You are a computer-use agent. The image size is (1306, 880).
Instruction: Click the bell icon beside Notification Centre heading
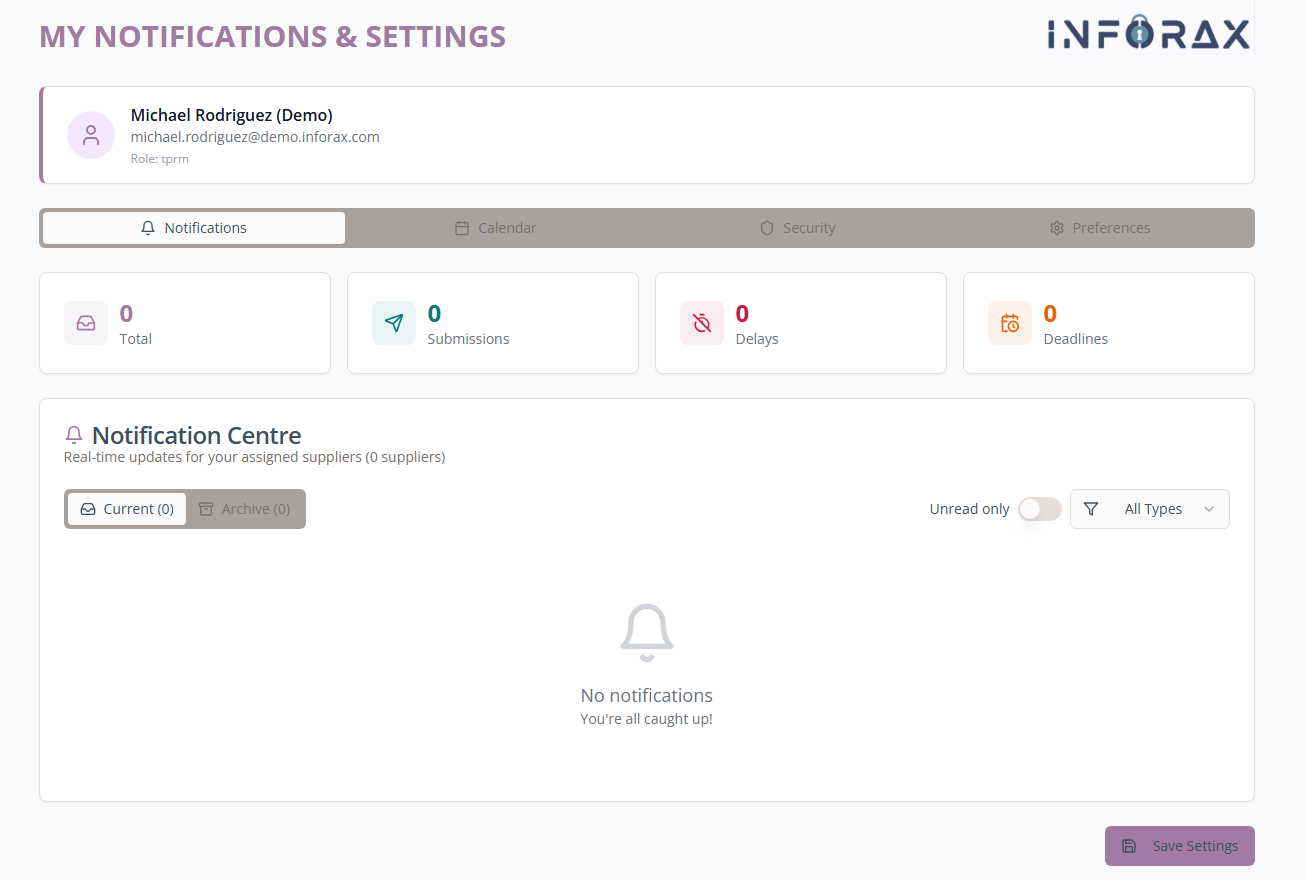[x=73, y=434]
